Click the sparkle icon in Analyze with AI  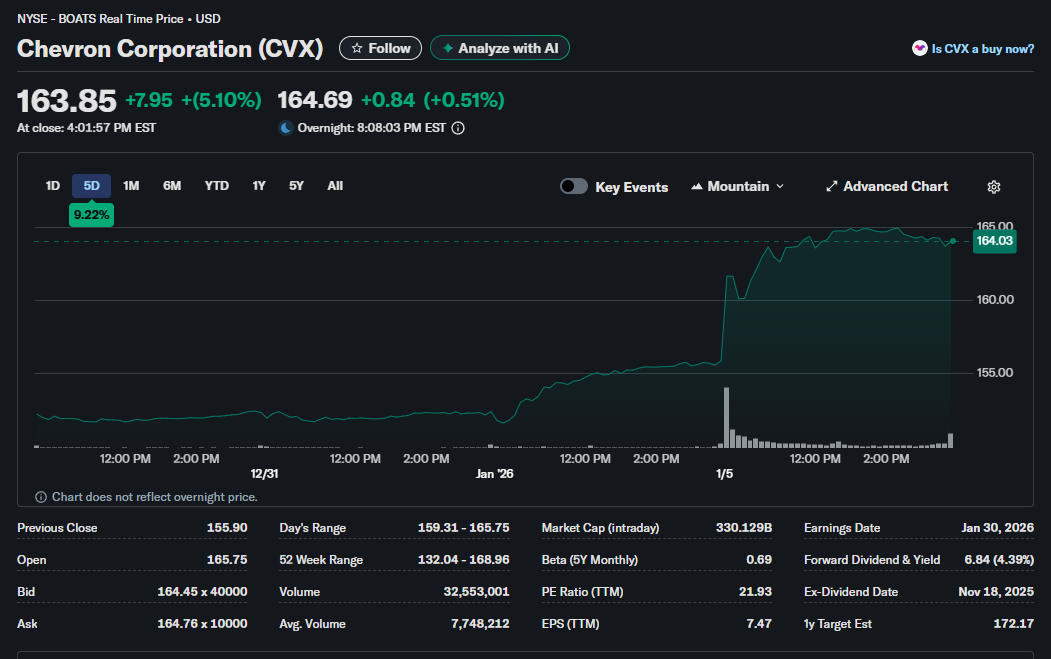448,48
